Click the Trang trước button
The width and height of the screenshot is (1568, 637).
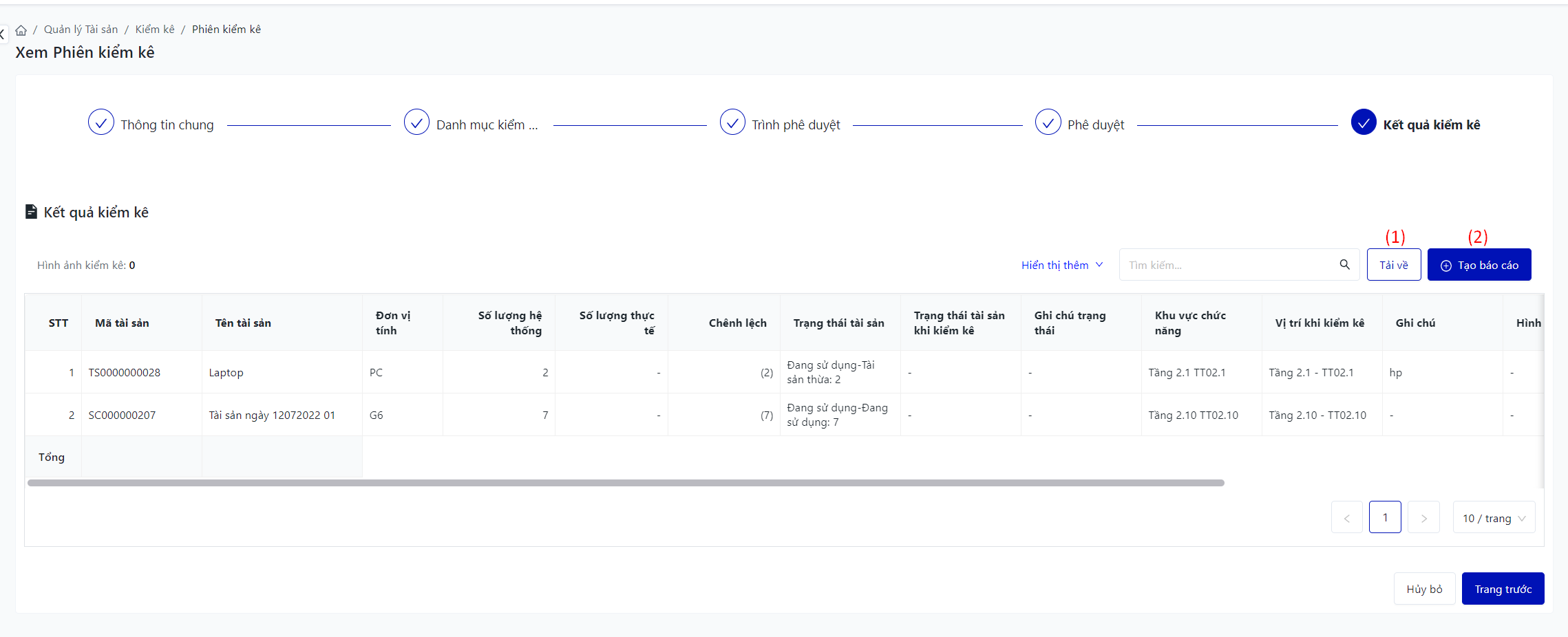(1503, 590)
